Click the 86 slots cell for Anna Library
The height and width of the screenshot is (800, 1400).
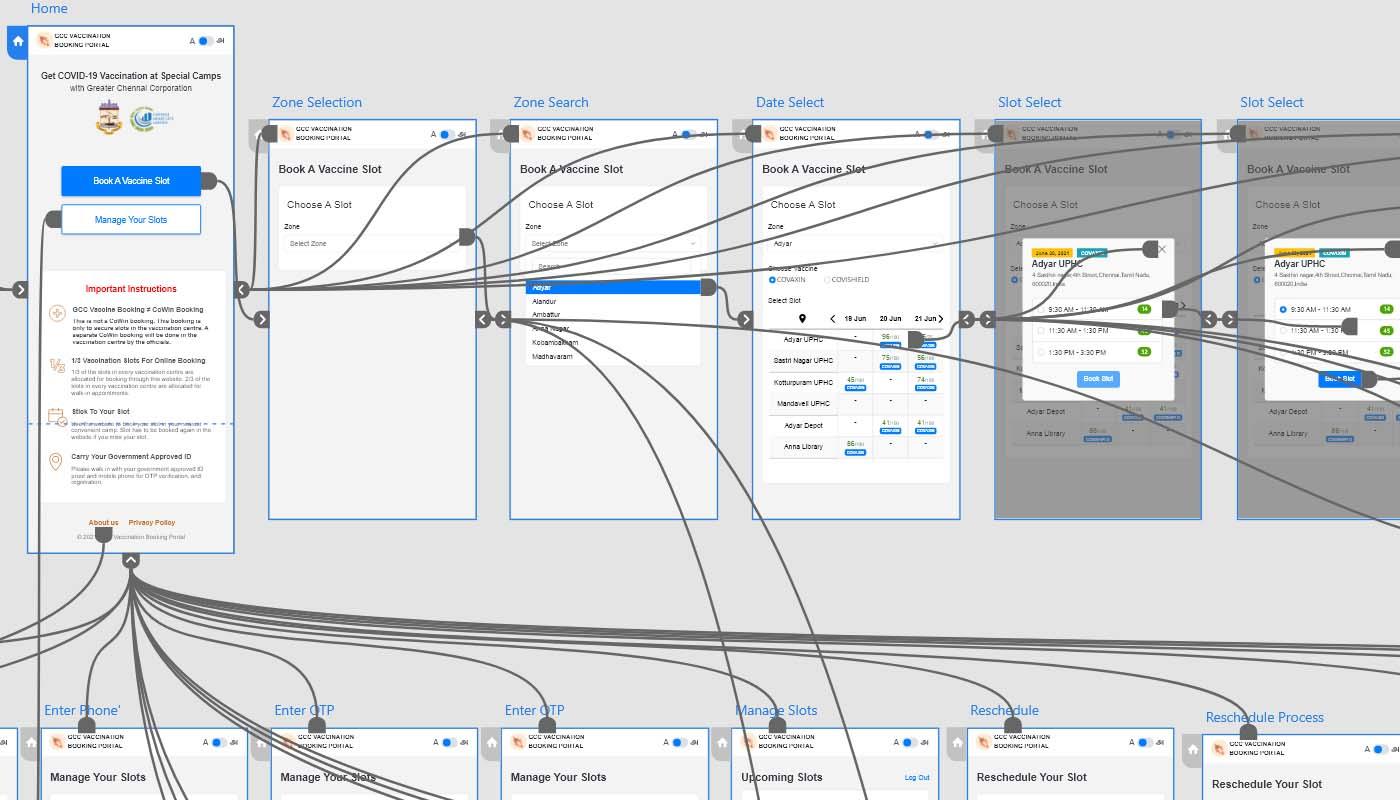coord(855,446)
